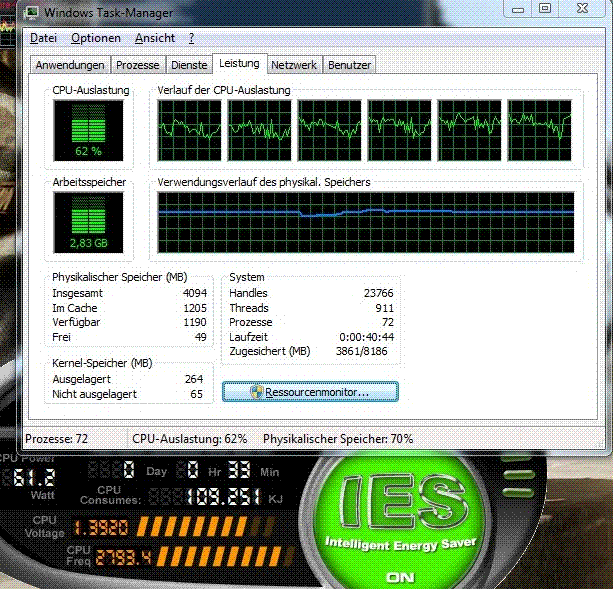The width and height of the screenshot is (613, 589).
Task: Click status bar Physikalischer Speicher: 70%
Action: click(x=338, y=439)
